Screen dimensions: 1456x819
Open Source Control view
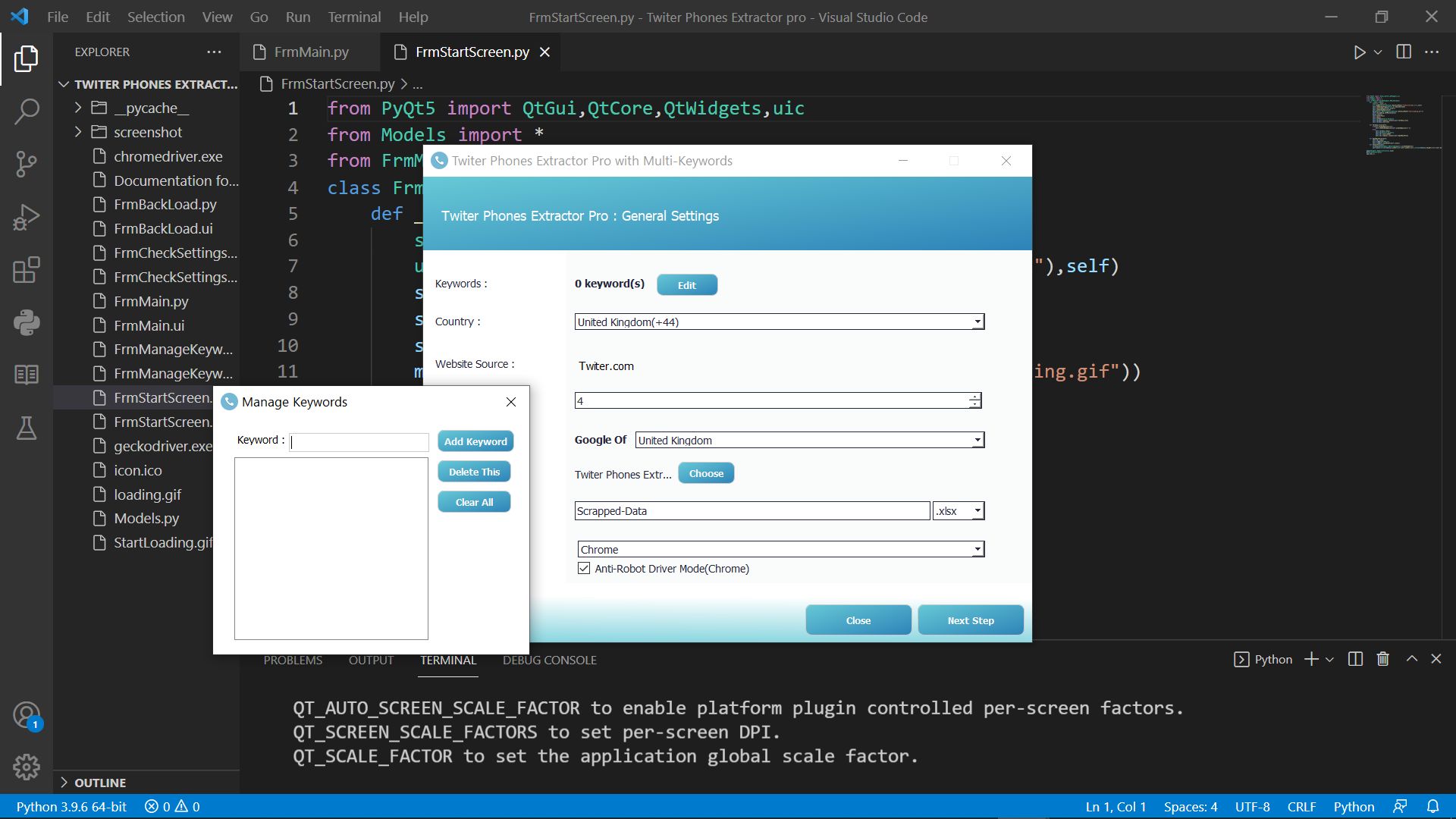pyautogui.click(x=27, y=164)
